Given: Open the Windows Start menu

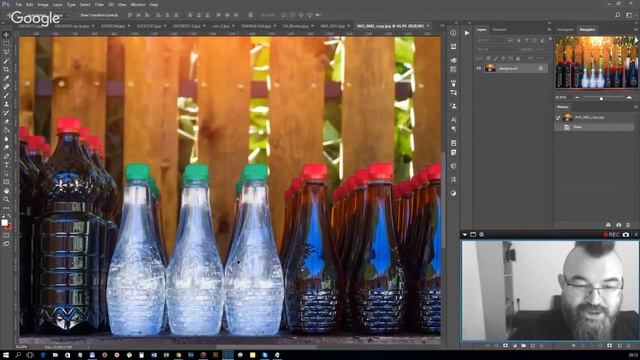Looking at the screenshot, I should point(6,355).
